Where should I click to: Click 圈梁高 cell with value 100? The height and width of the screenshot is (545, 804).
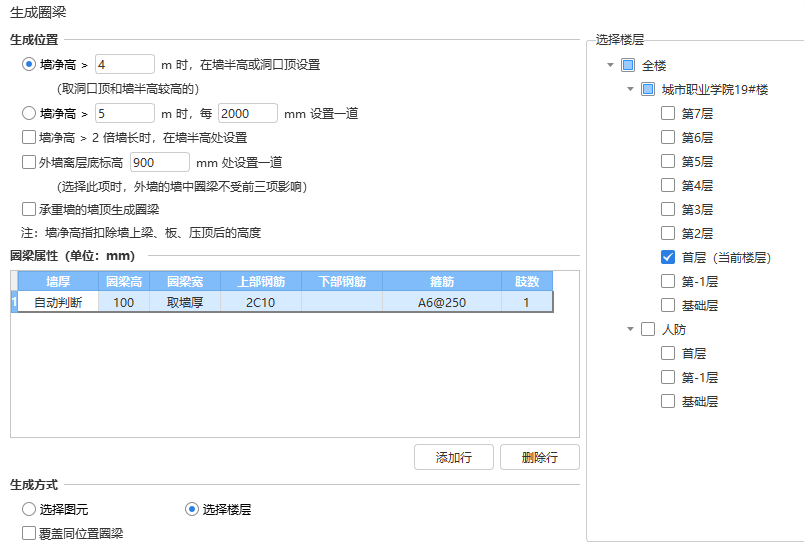[124, 302]
